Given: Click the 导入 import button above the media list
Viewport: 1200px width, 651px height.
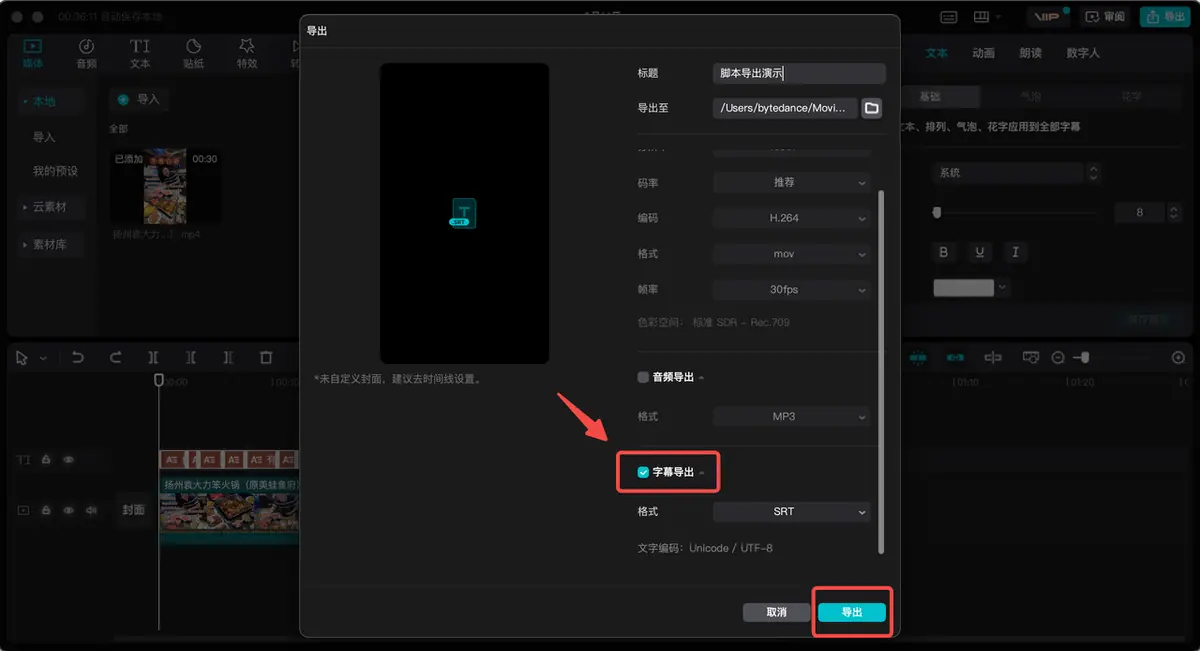Looking at the screenshot, I should pyautogui.click(x=139, y=99).
